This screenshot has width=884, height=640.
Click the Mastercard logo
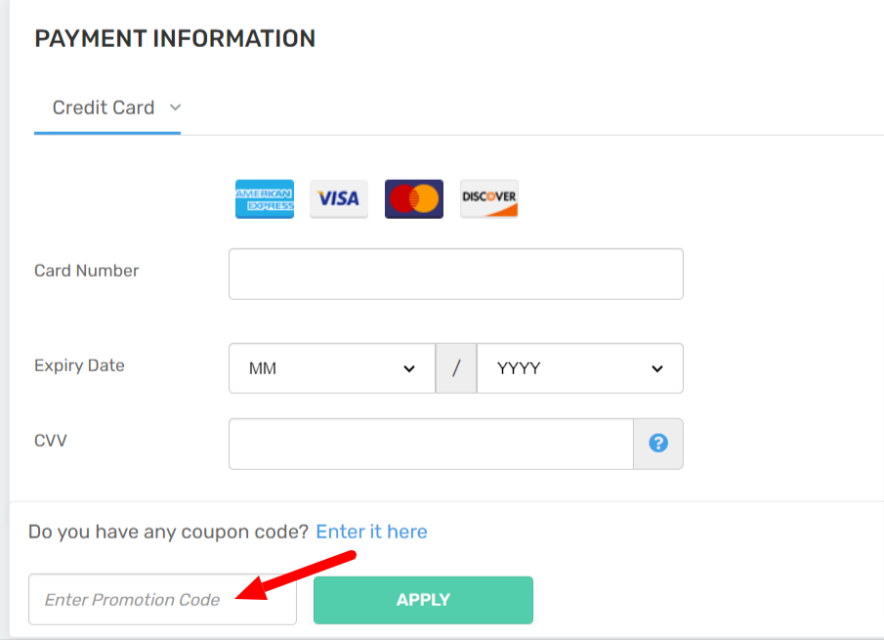pos(413,198)
